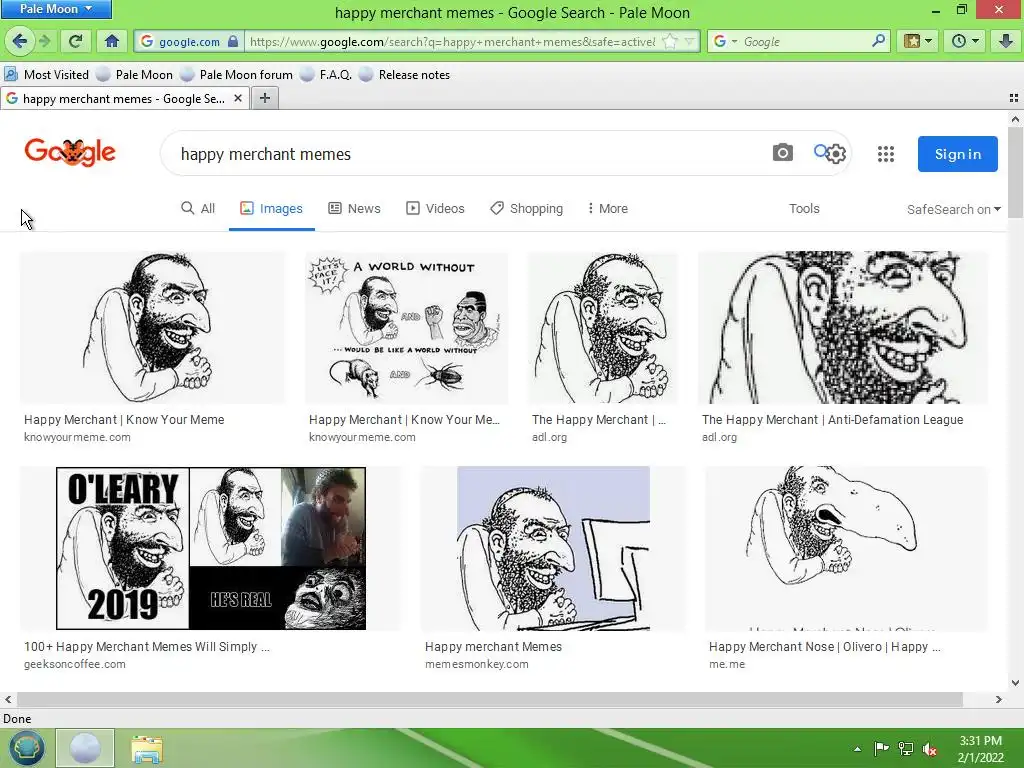The image size is (1024, 768).
Task: Switch to the All results tab
Action: [198, 208]
